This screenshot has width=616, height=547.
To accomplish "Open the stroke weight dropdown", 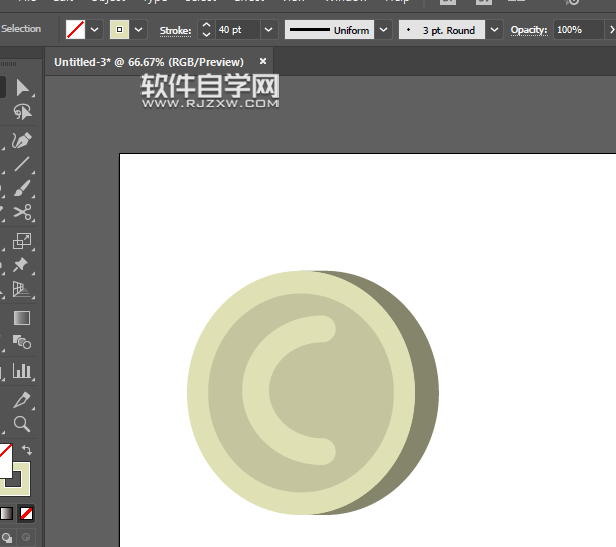I will click(x=266, y=30).
